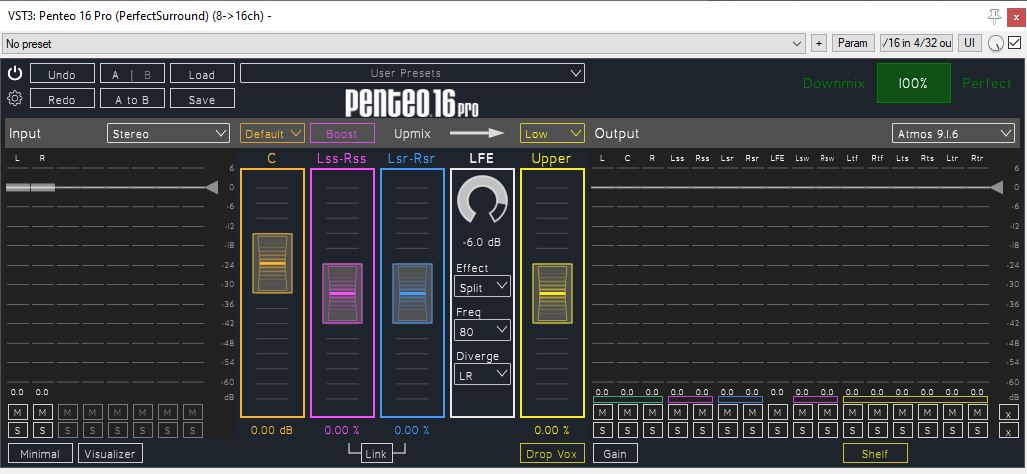Toggle the pink Boost button
The width and height of the screenshot is (1027, 474).
[342, 133]
